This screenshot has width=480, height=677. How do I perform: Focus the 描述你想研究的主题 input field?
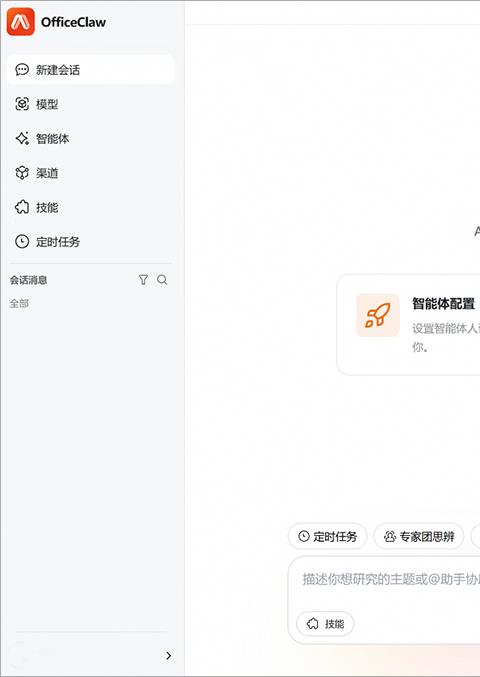[x=391, y=579]
